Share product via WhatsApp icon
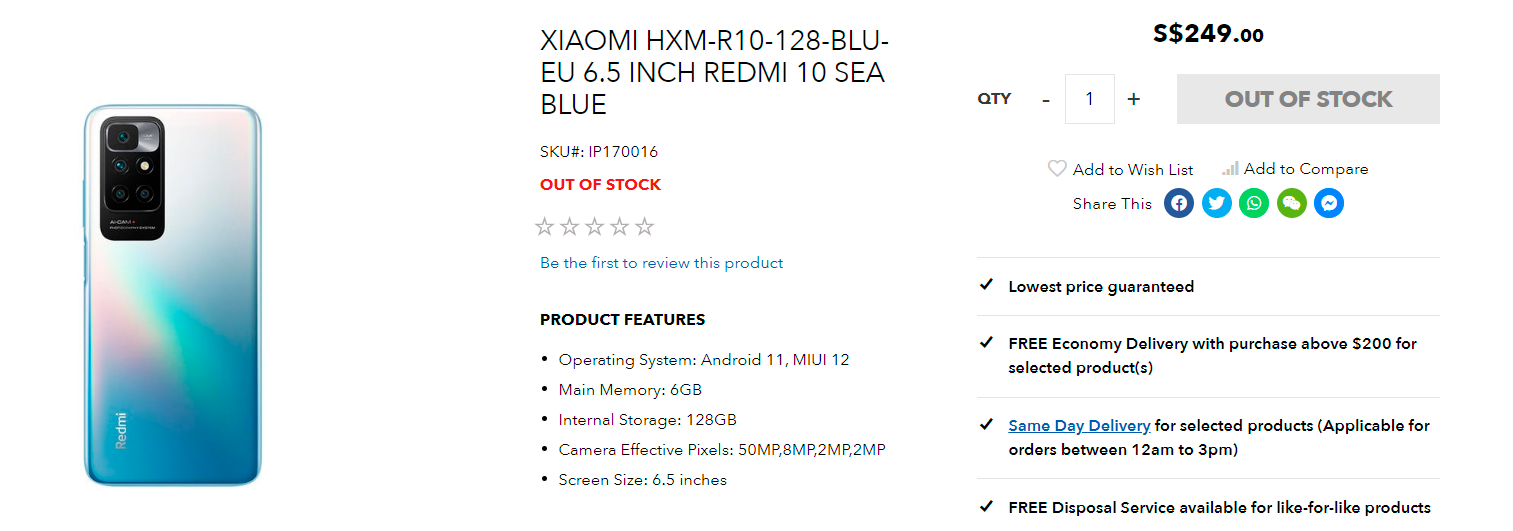This screenshot has height=531, width=1513. 1254,204
